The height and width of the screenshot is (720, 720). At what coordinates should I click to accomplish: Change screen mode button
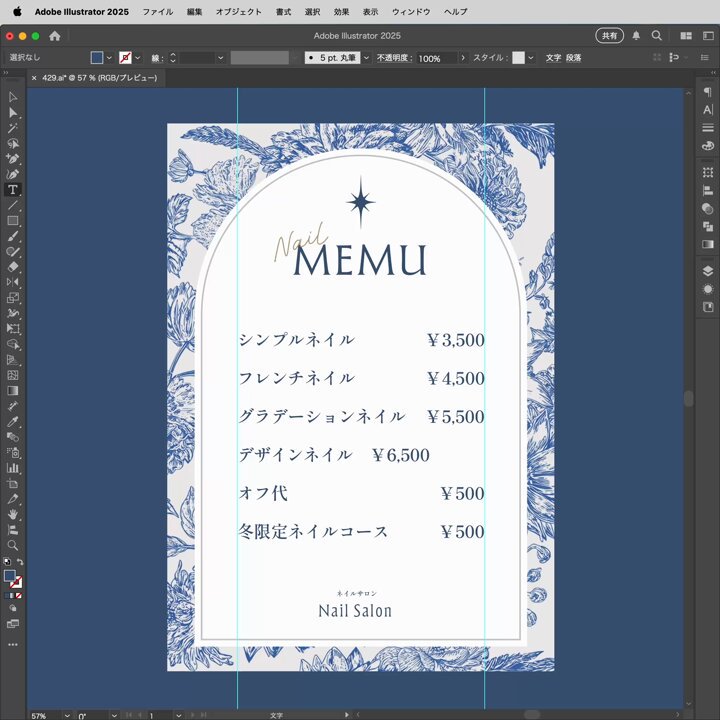(x=12, y=624)
